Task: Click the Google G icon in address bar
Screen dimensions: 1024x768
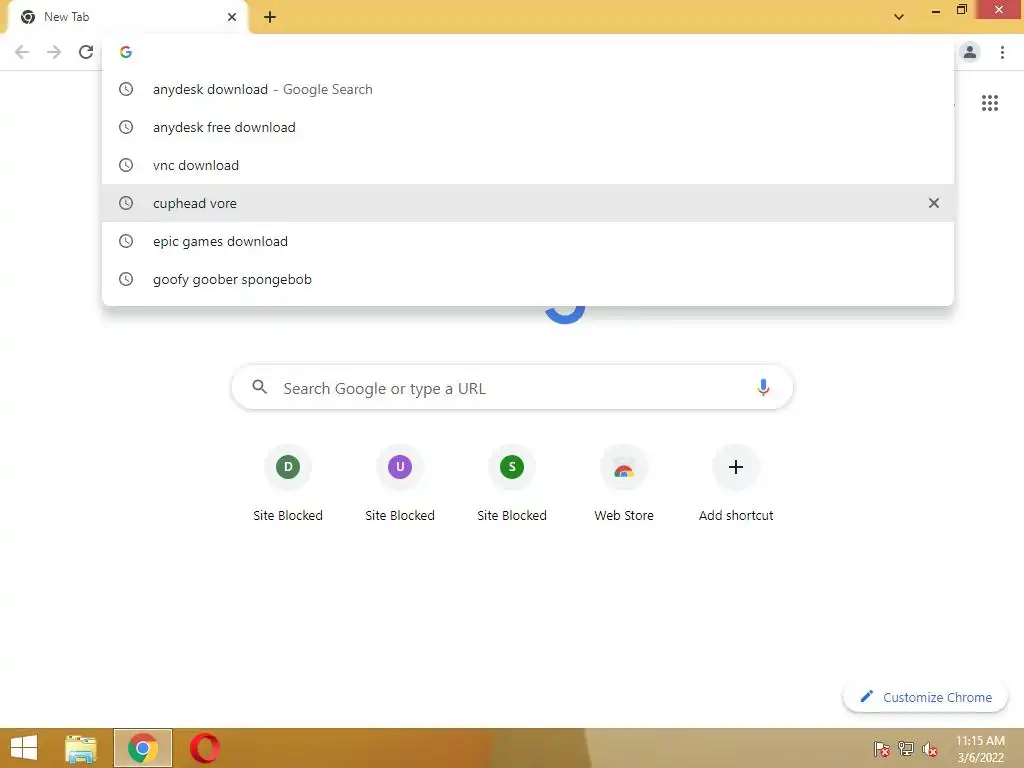Action: 126,52
